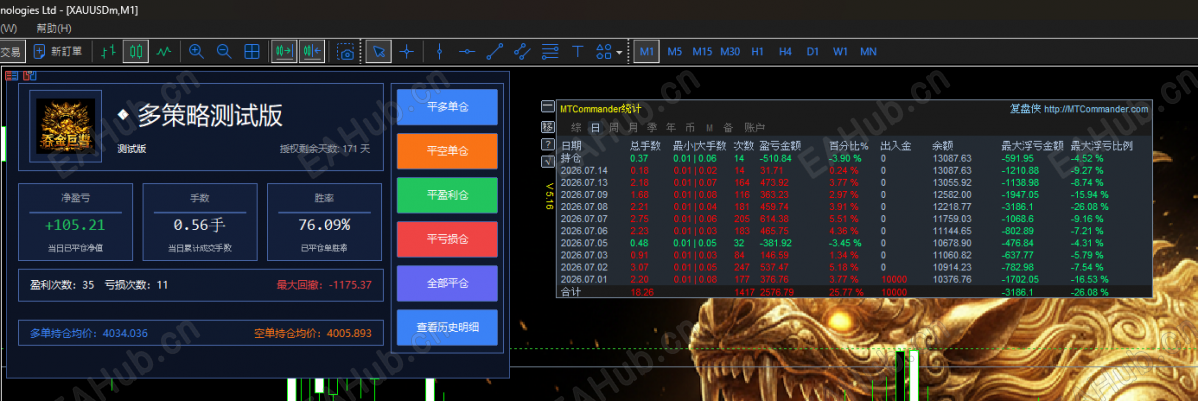Switch chart to line chart view
Viewport: 1198px width, 401px height.
coord(164,51)
